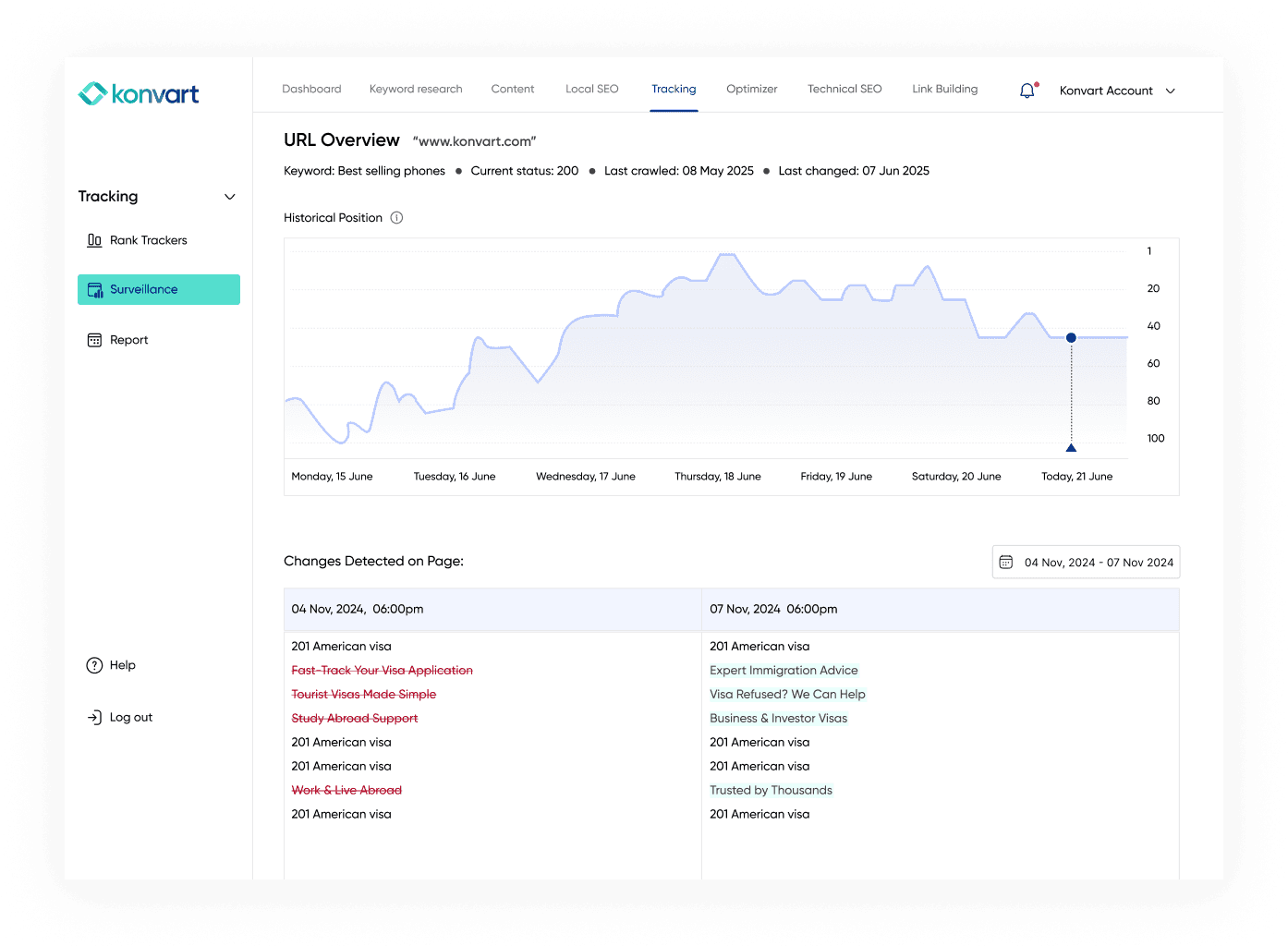
Task: Click the date range calendar icon
Action: coord(1006,563)
